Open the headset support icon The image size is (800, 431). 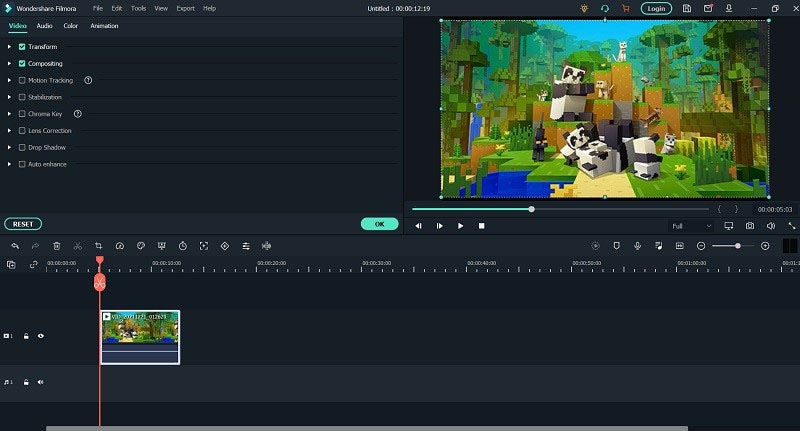605,8
